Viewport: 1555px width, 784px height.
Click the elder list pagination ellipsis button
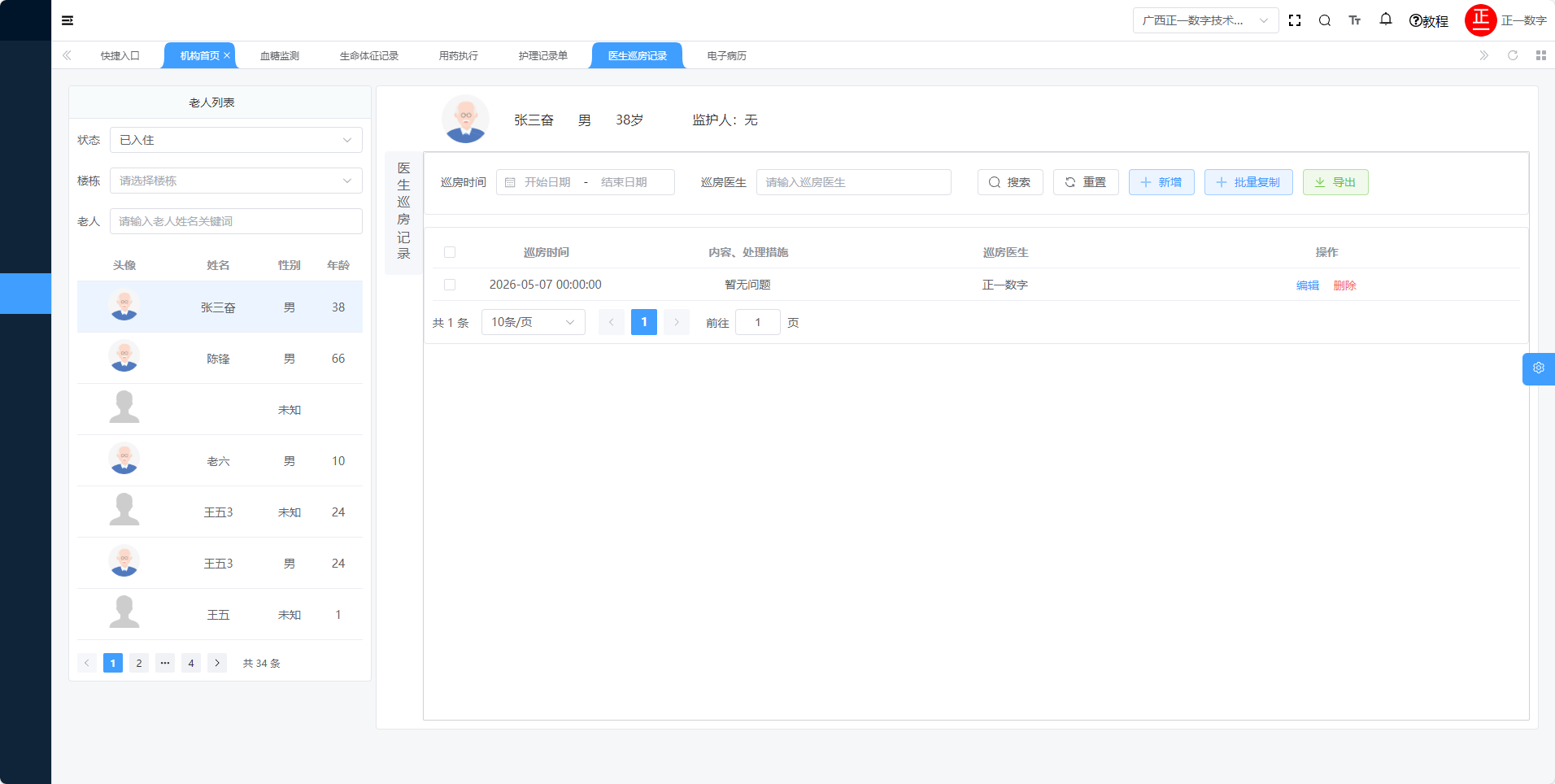coord(165,663)
